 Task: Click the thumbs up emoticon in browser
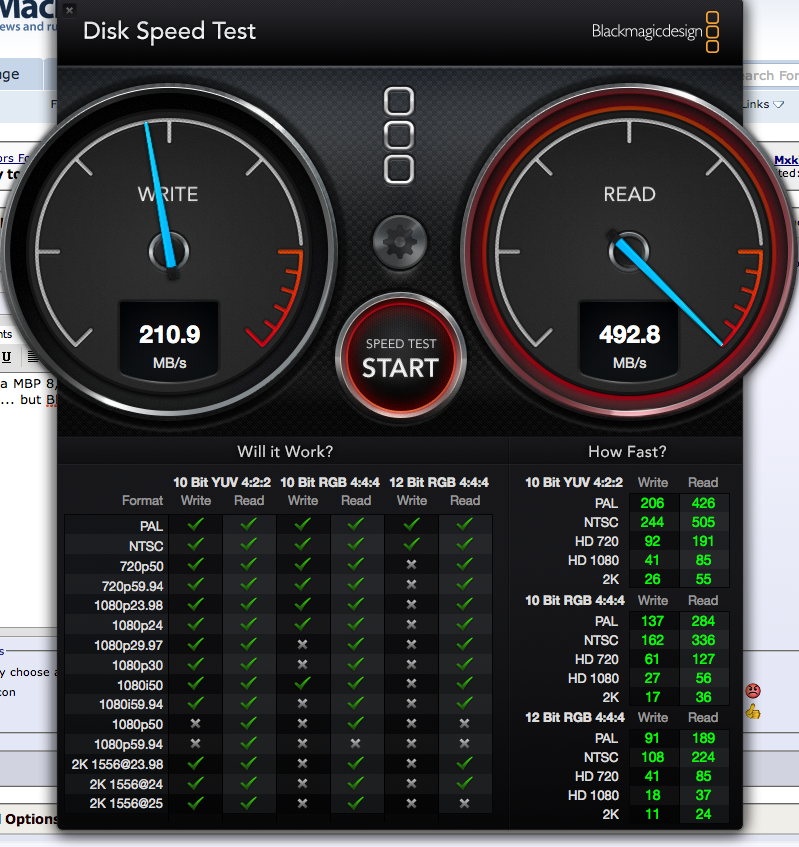coord(753,712)
